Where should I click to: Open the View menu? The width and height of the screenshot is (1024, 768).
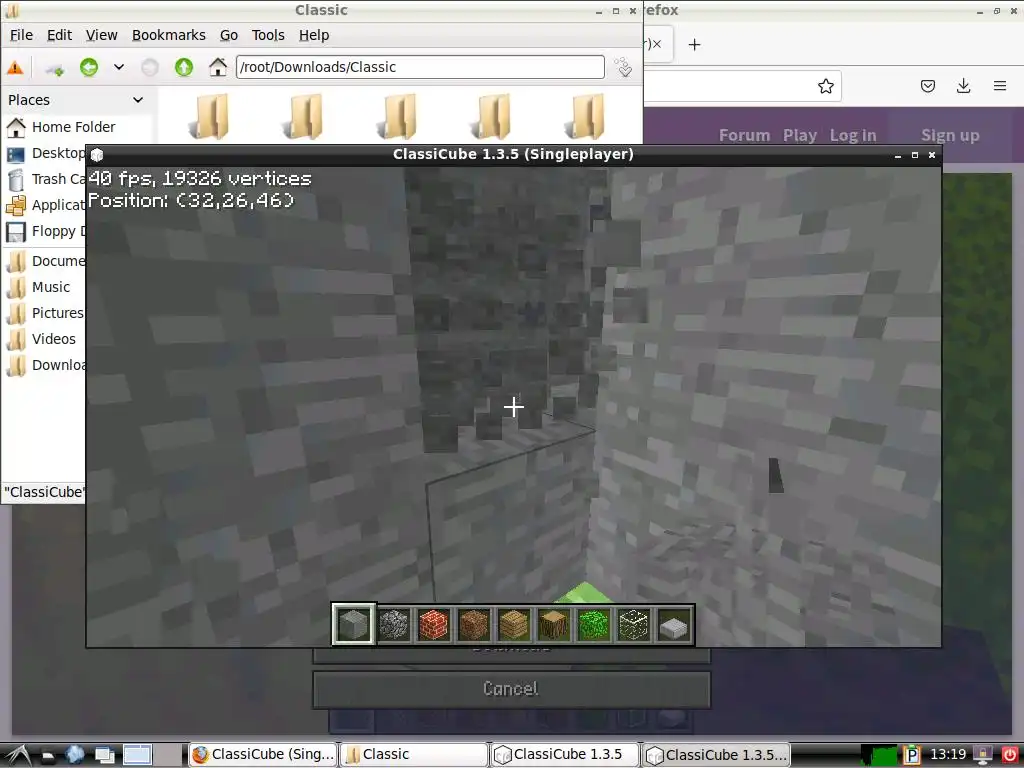[102, 35]
